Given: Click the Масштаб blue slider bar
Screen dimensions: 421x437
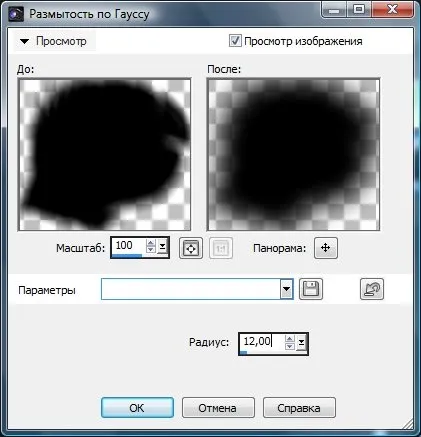Looking at the screenshot, I should coord(127,256).
